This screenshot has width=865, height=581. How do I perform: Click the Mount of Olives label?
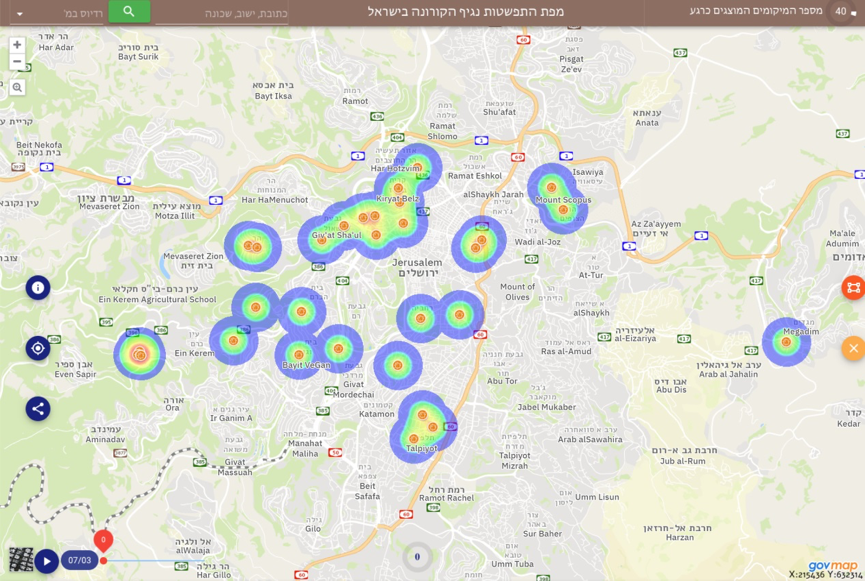click(x=517, y=292)
